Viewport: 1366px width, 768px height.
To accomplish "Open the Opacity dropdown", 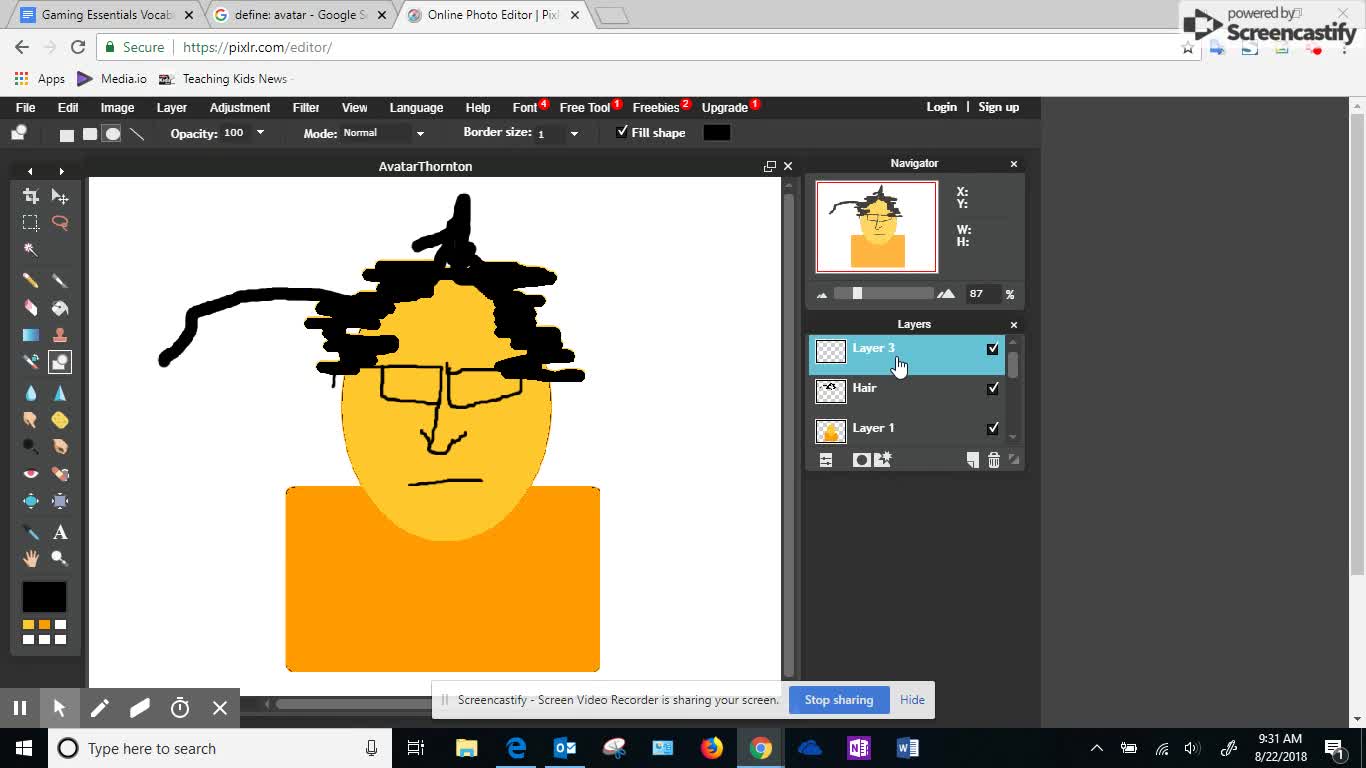I will tap(260, 133).
